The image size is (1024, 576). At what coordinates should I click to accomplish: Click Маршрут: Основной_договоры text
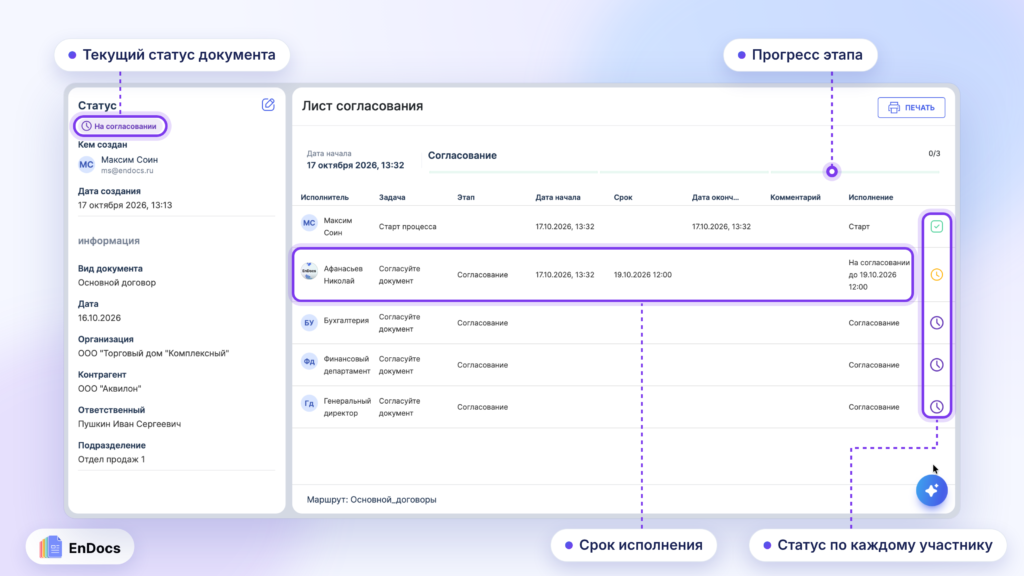click(x=372, y=500)
